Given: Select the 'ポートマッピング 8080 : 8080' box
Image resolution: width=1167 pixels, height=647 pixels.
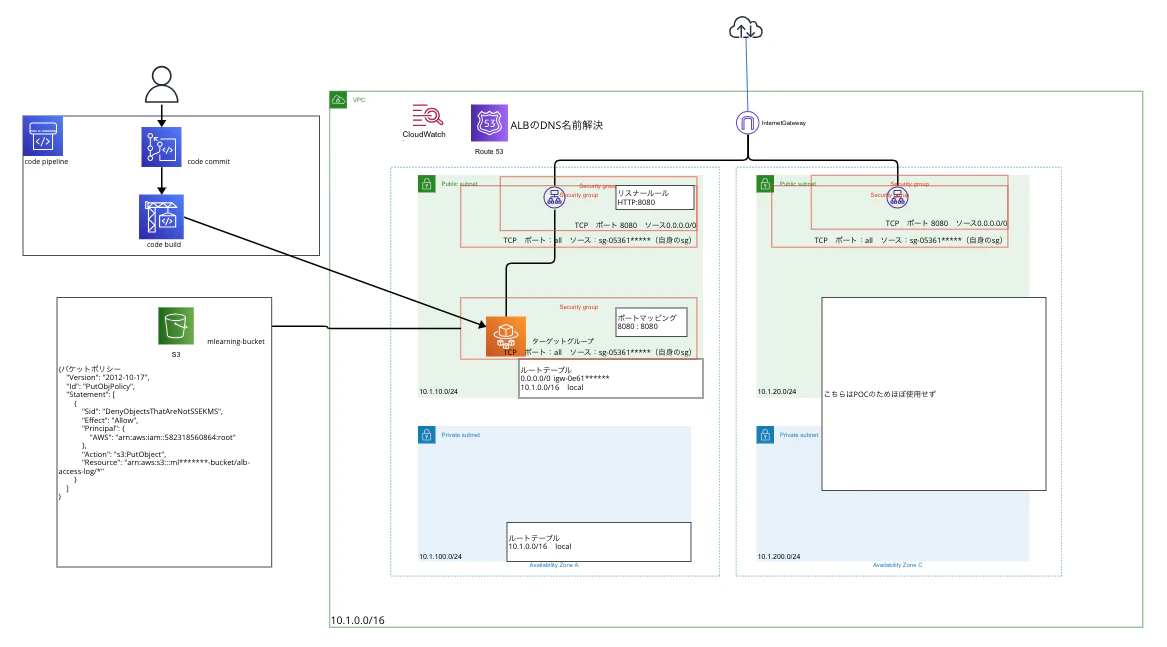Looking at the screenshot, I should tap(651, 322).
